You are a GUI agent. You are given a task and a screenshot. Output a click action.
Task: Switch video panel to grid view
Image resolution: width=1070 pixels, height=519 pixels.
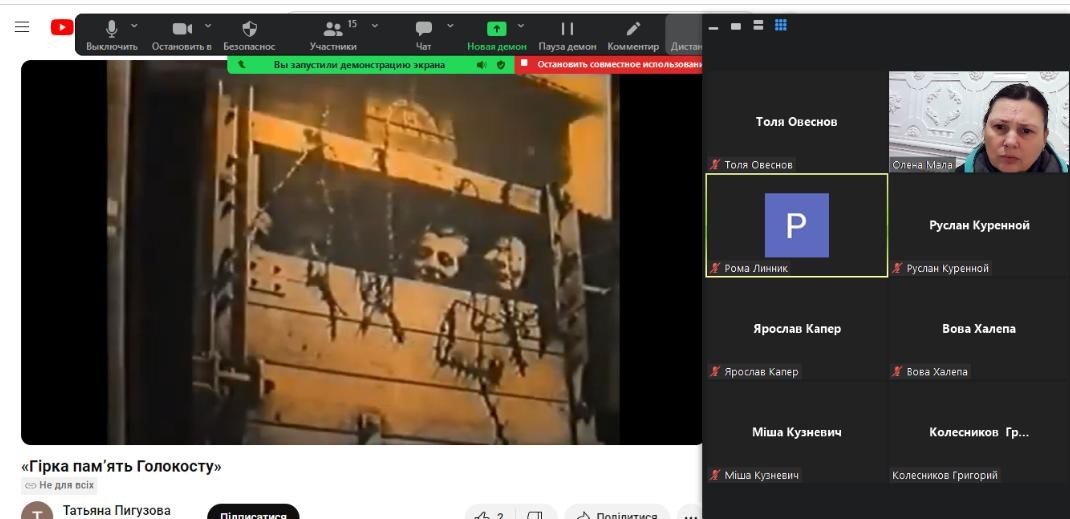pos(781,25)
